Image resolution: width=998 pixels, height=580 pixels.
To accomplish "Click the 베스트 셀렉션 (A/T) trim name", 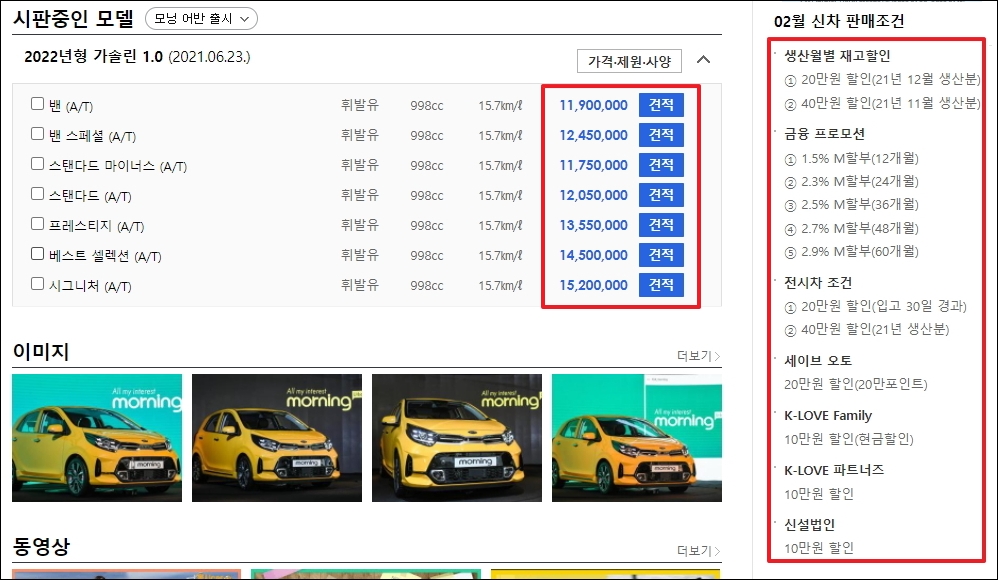I will (105, 255).
